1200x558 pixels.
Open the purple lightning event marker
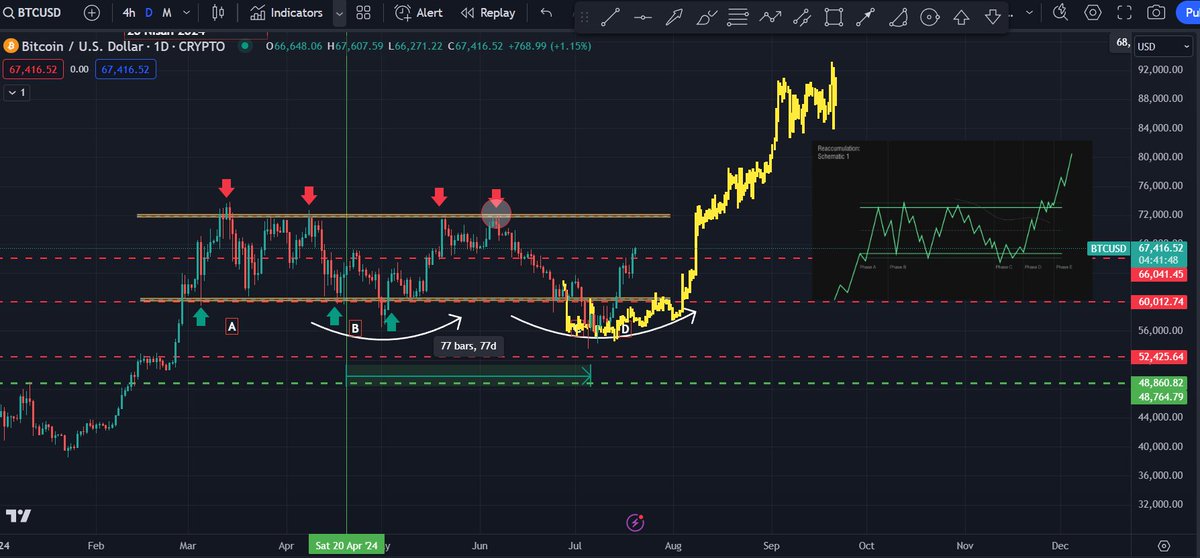(x=634, y=522)
